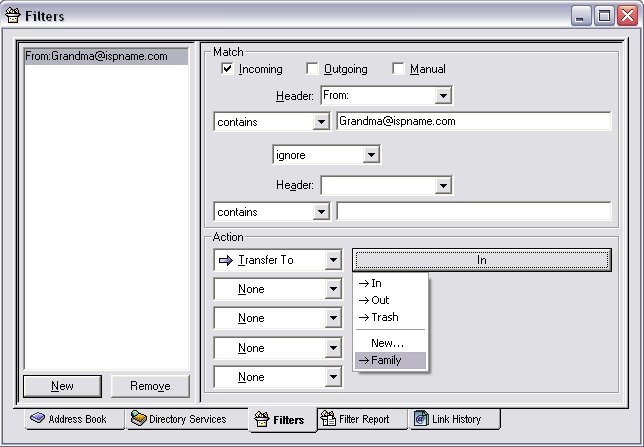This screenshot has width=644, height=447.
Task: Click the Filters title bar icon
Action: [x=13, y=15]
